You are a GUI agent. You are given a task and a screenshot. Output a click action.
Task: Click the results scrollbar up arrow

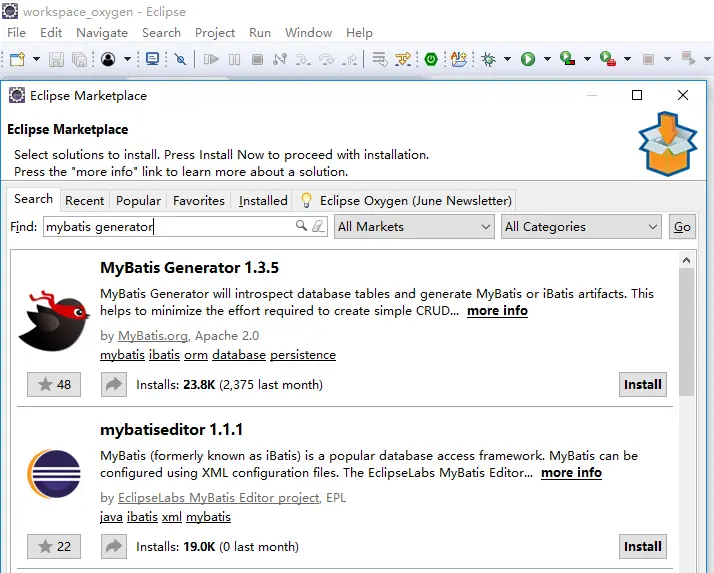[686, 261]
